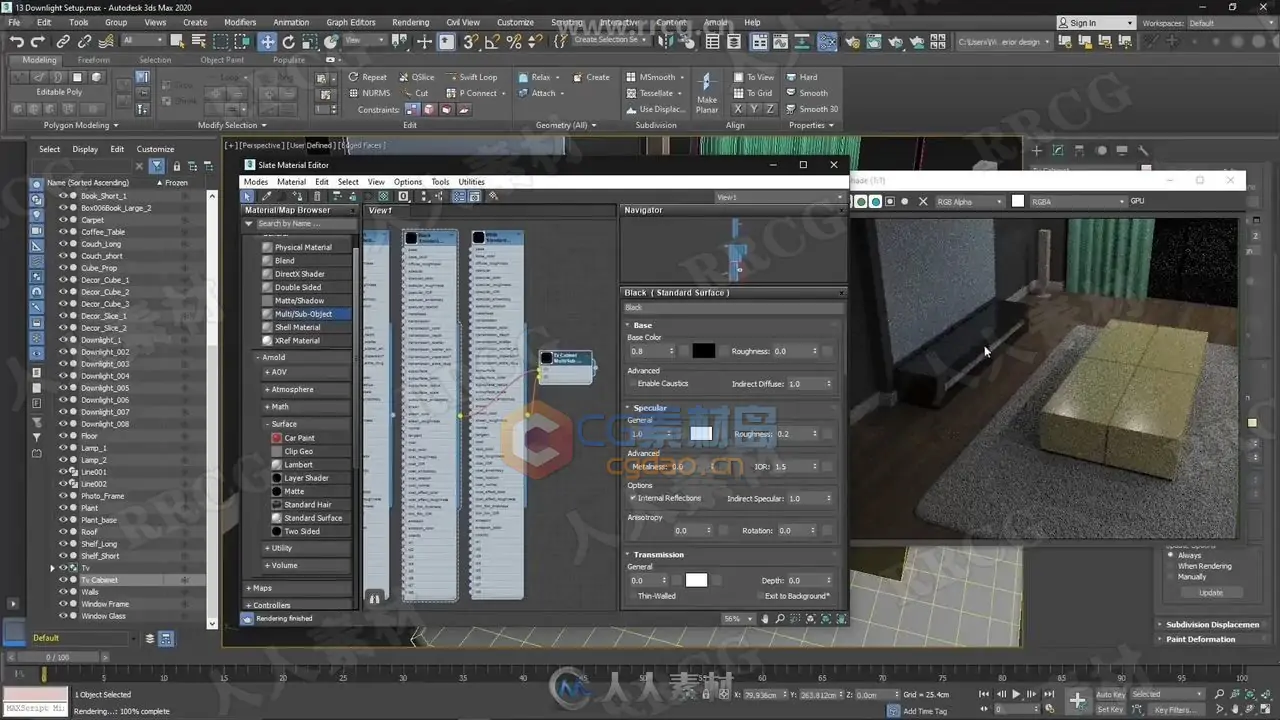This screenshot has height=720, width=1280.
Task: Click the Play Animation button
Action: (1017, 694)
